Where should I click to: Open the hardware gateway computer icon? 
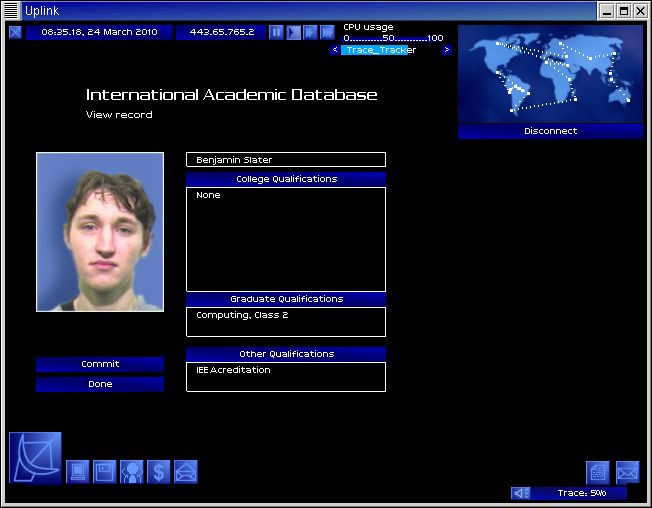pyautogui.click(x=78, y=472)
